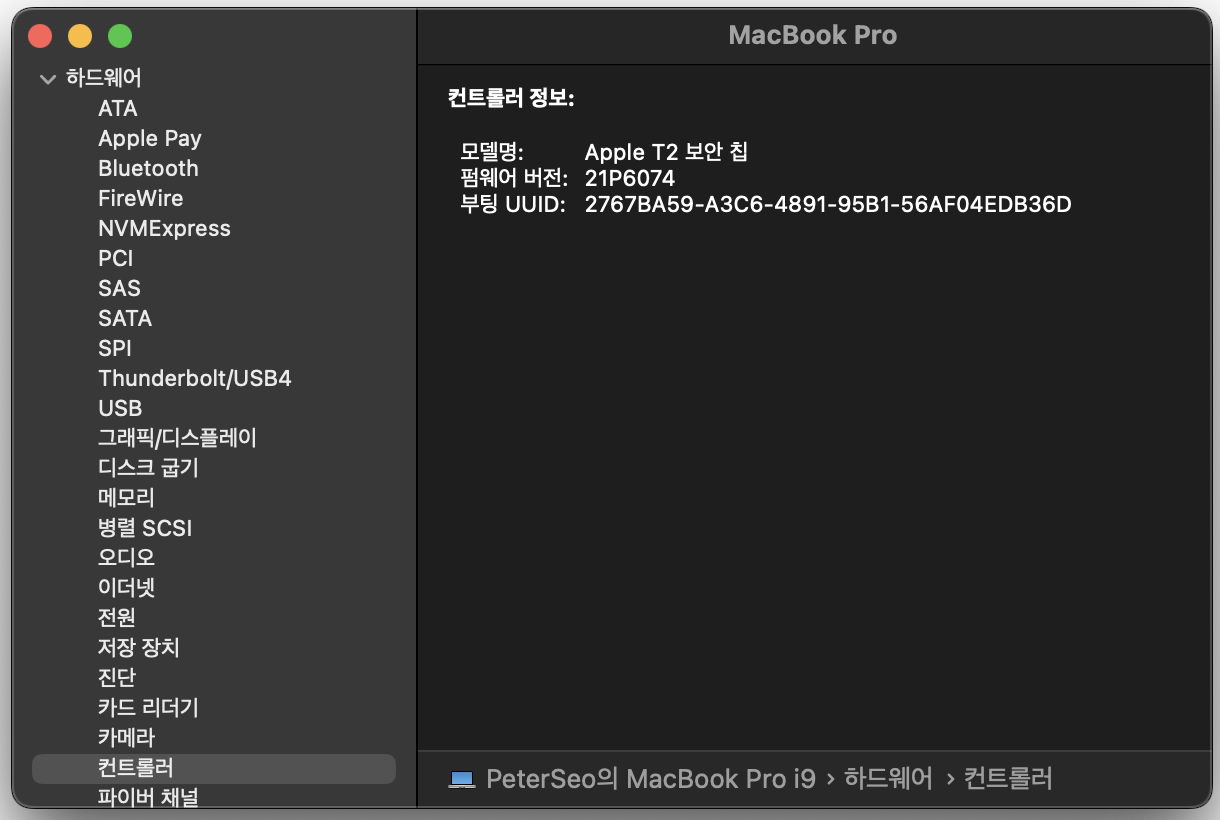Image resolution: width=1220 pixels, height=820 pixels.
Task: Click the green full-screen button
Action: click(x=120, y=36)
